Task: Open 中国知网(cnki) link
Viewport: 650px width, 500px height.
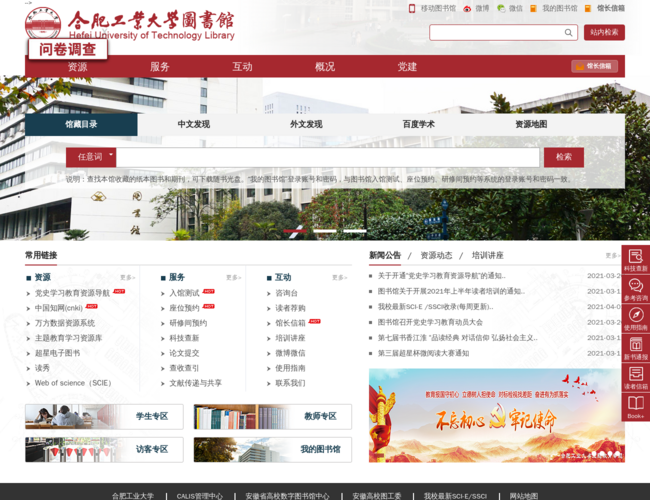Action: [x=59, y=308]
